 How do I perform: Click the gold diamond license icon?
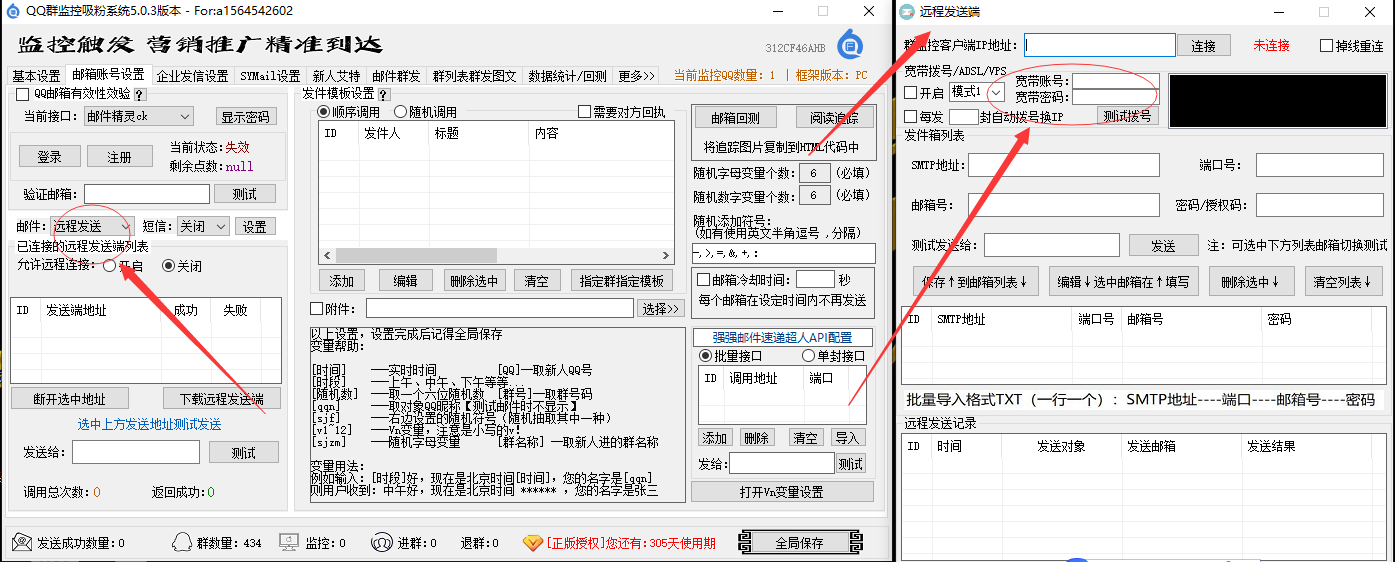[x=533, y=543]
